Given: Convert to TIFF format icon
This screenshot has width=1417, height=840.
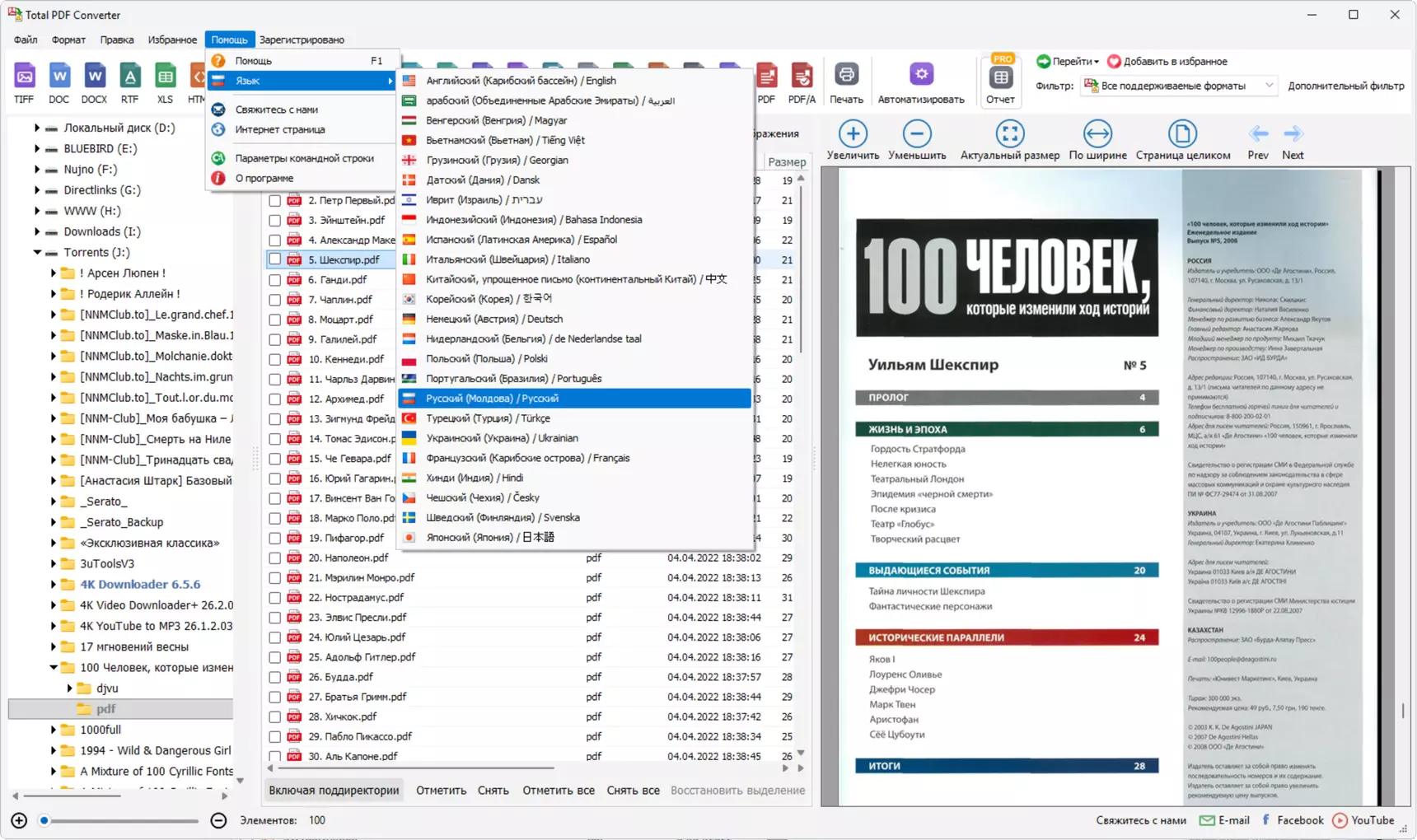Looking at the screenshot, I should coord(24,82).
